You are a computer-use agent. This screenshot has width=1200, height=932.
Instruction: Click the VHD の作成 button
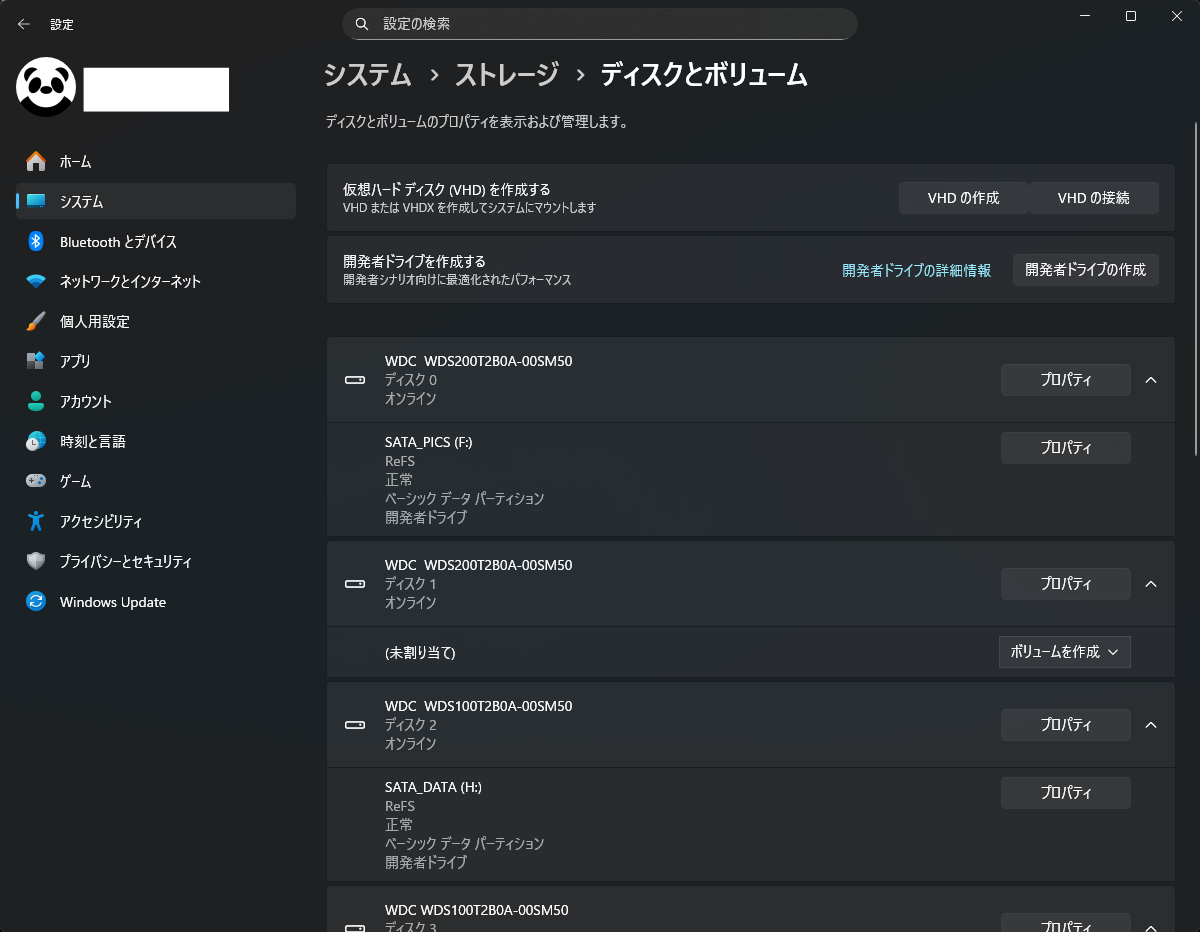pos(963,198)
